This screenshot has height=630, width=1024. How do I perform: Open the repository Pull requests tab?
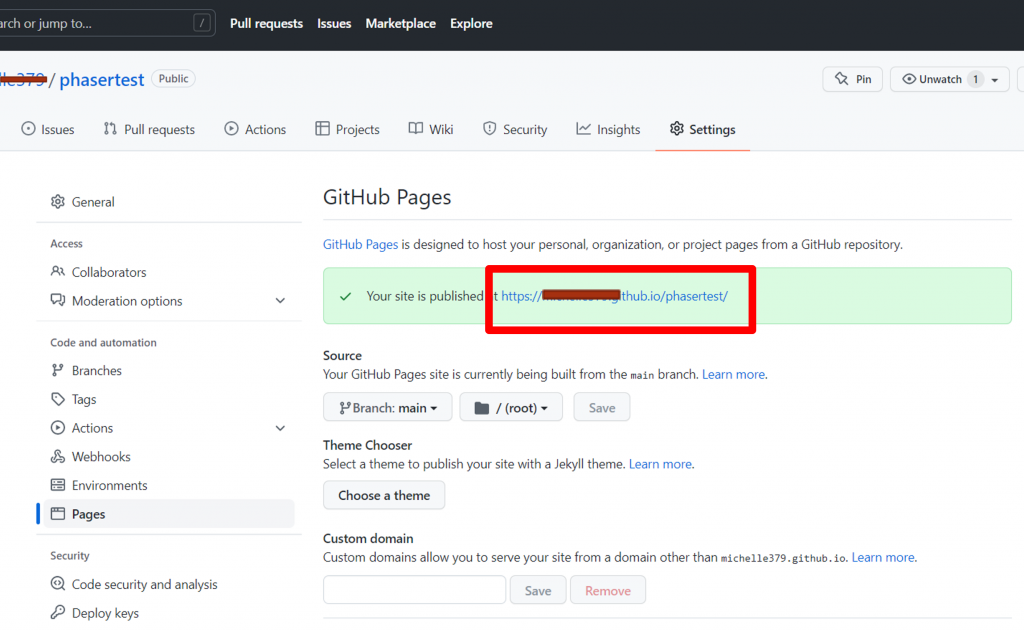click(149, 129)
